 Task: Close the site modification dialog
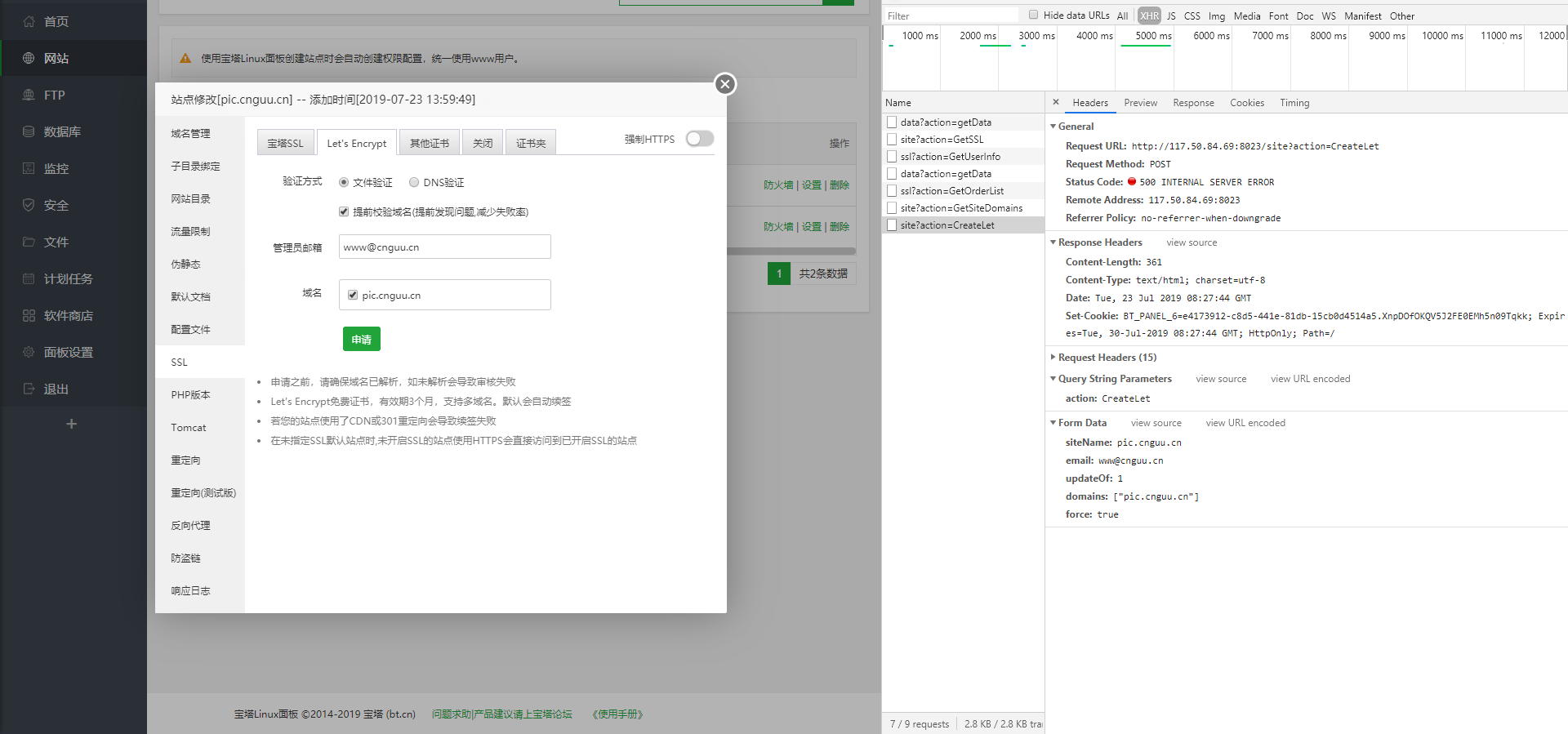click(x=725, y=84)
